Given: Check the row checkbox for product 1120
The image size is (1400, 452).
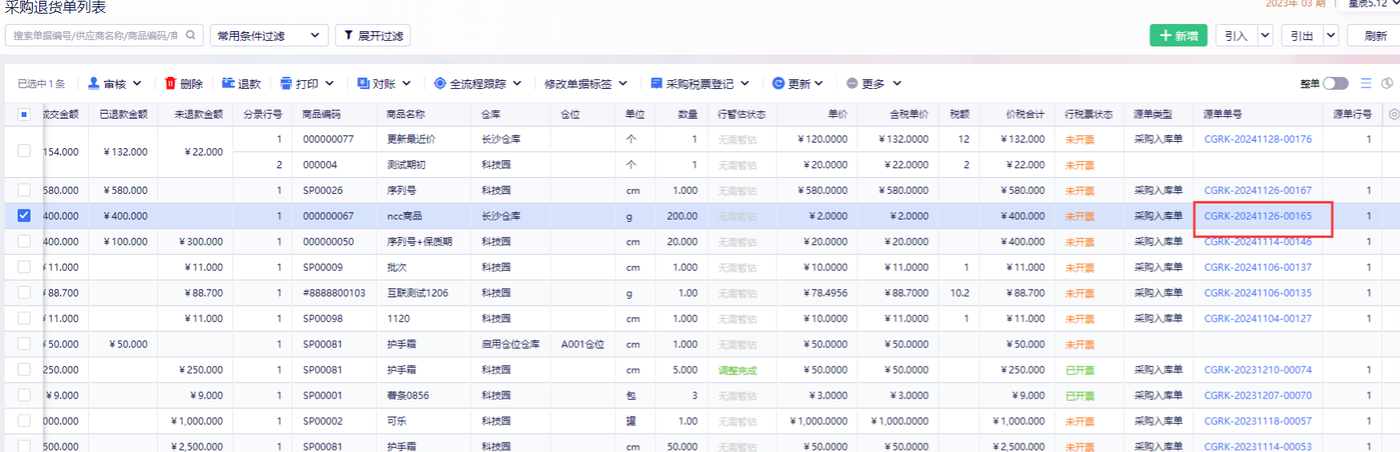Looking at the screenshot, I should (x=24, y=318).
